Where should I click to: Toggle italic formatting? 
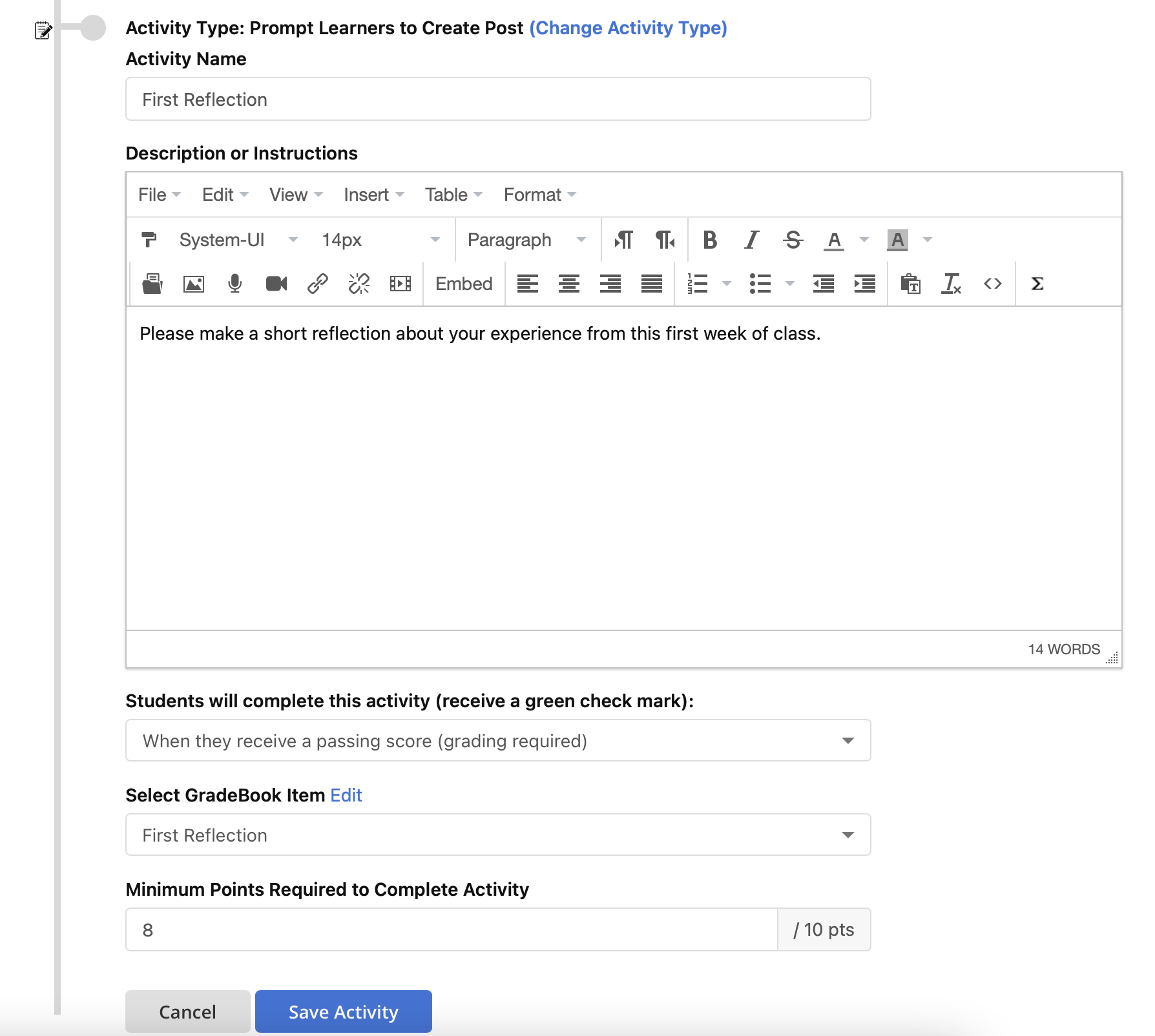[751, 240]
